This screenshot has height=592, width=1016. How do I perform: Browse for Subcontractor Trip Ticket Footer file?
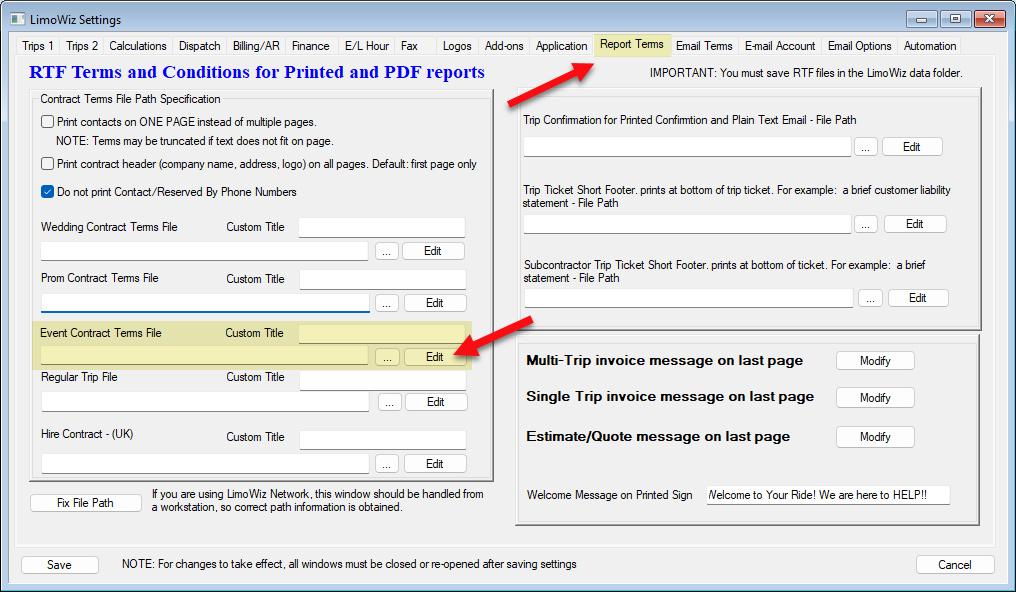(870, 298)
